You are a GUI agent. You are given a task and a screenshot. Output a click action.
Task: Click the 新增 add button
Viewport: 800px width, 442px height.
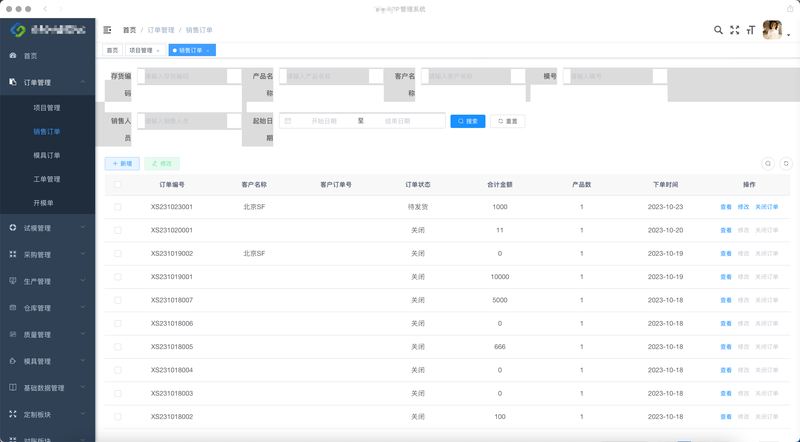point(122,164)
